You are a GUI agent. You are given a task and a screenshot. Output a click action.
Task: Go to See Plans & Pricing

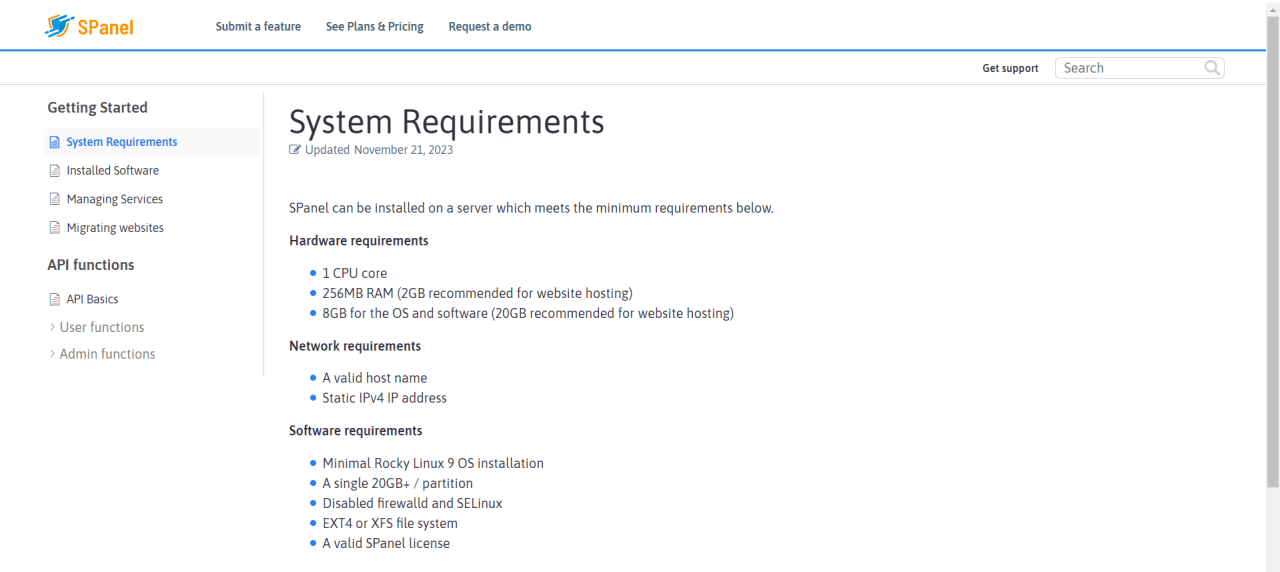374,27
